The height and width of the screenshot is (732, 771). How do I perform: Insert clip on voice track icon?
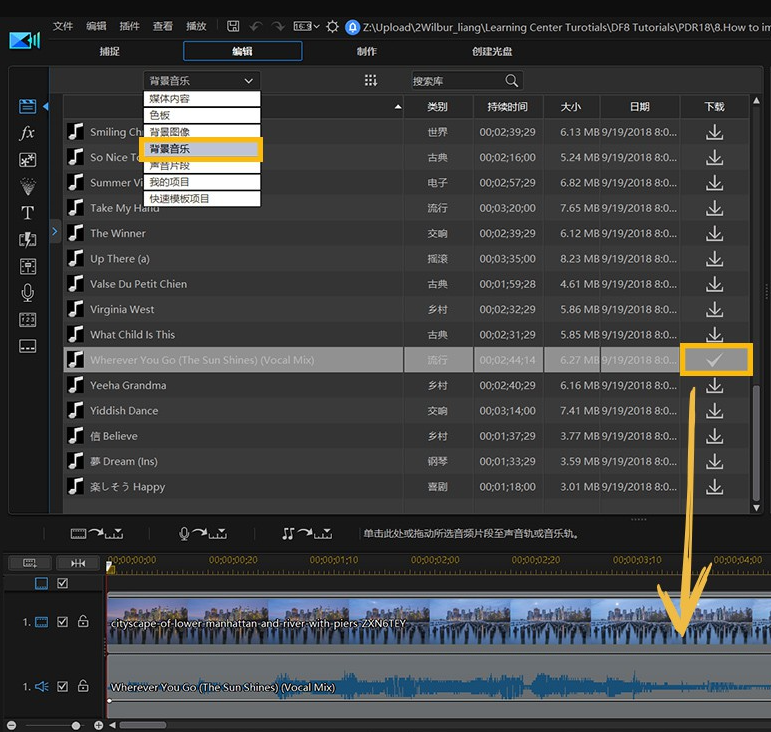(202, 533)
